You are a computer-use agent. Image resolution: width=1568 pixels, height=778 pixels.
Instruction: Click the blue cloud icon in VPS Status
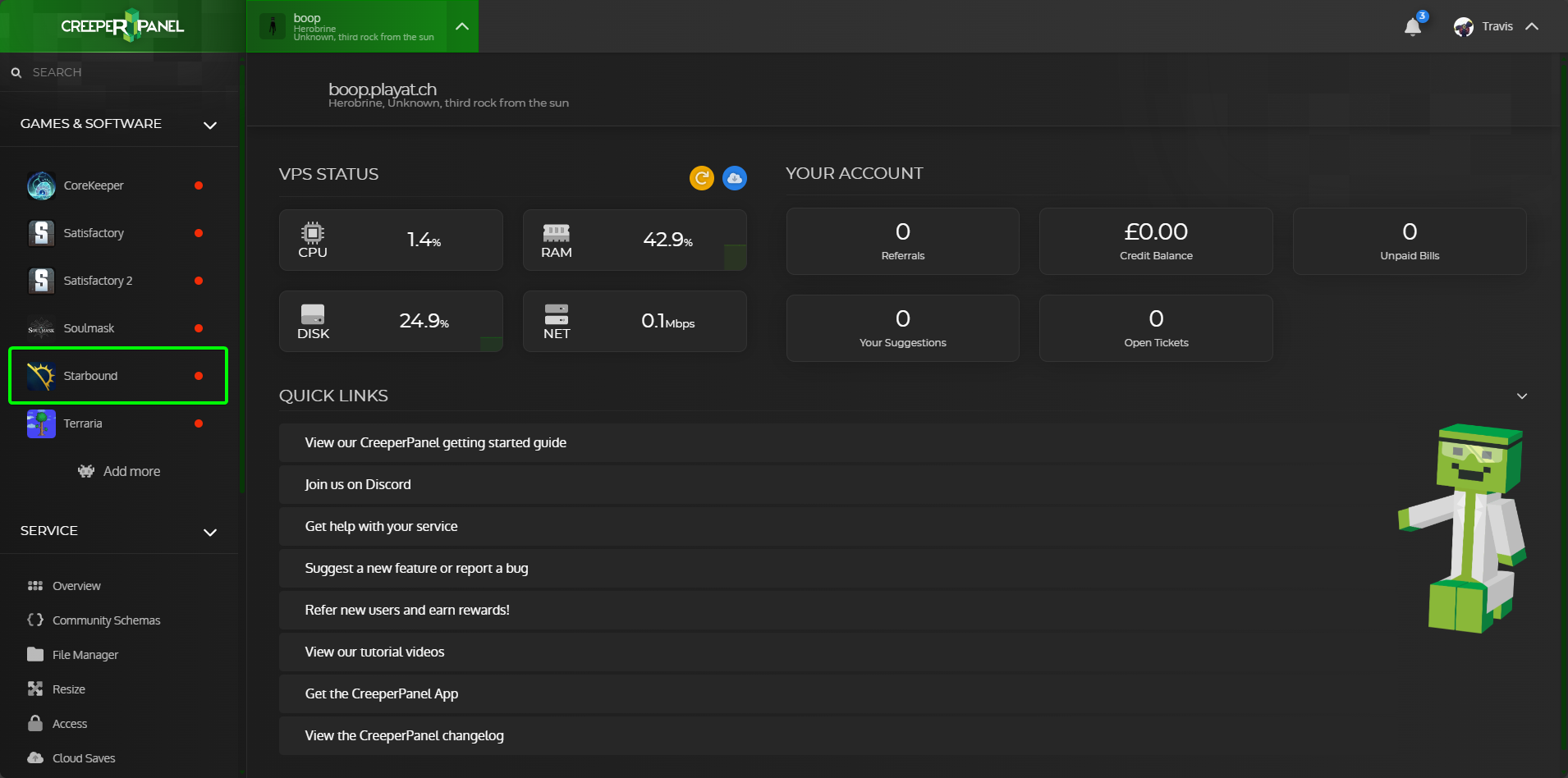coord(735,177)
